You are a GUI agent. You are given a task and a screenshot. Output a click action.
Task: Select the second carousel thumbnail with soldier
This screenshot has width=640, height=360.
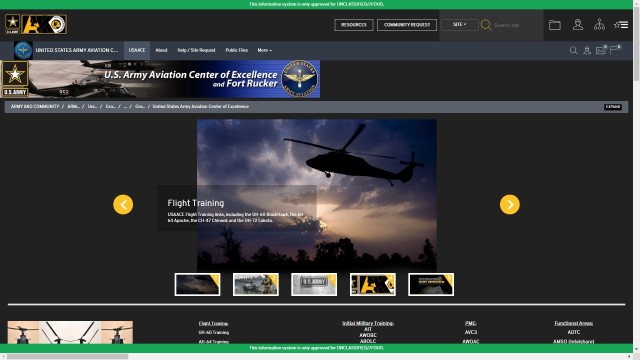(x=256, y=284)
